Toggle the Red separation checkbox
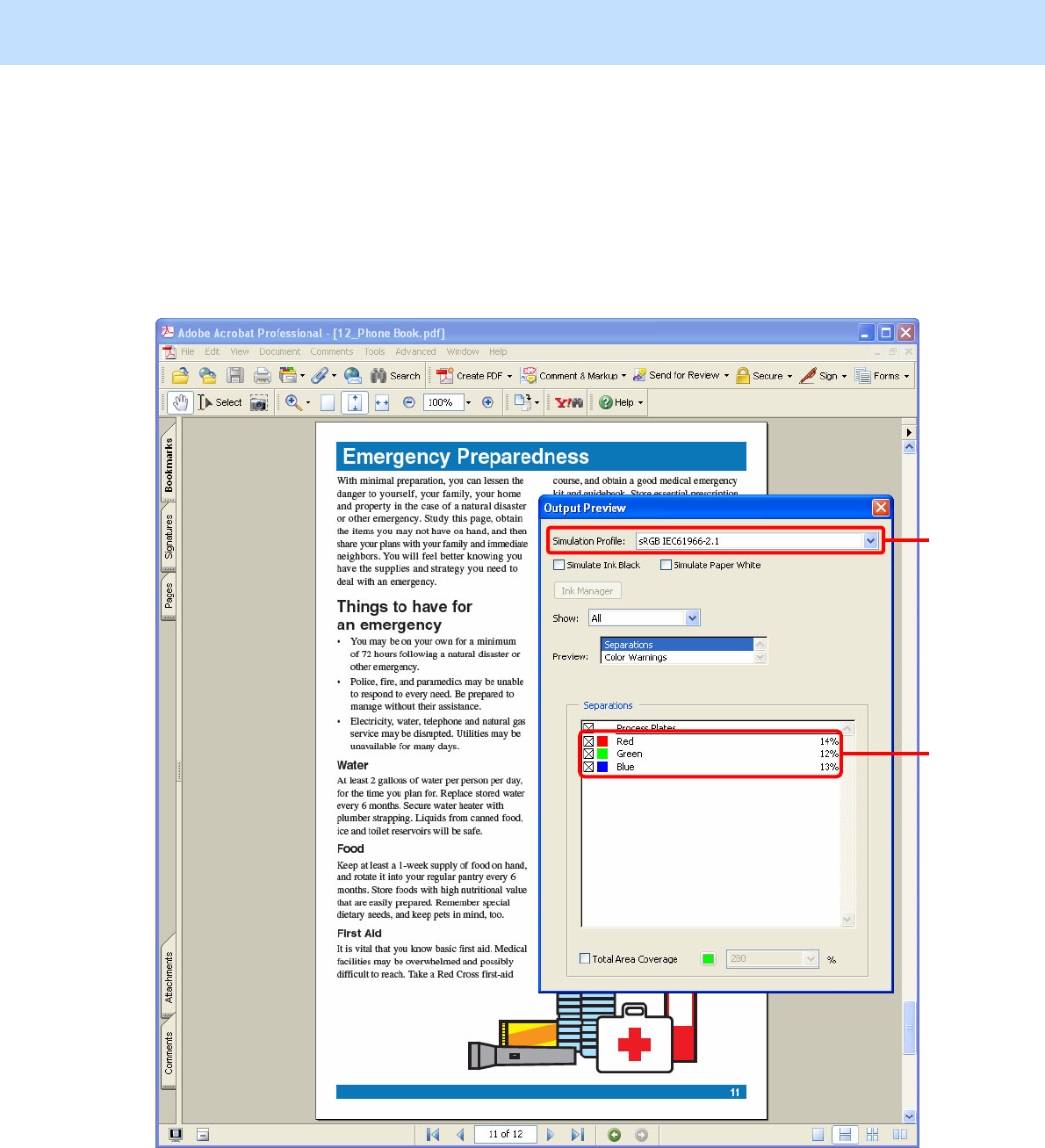Viewport: 1045px width, 1148px height. [x=588, y=741]
